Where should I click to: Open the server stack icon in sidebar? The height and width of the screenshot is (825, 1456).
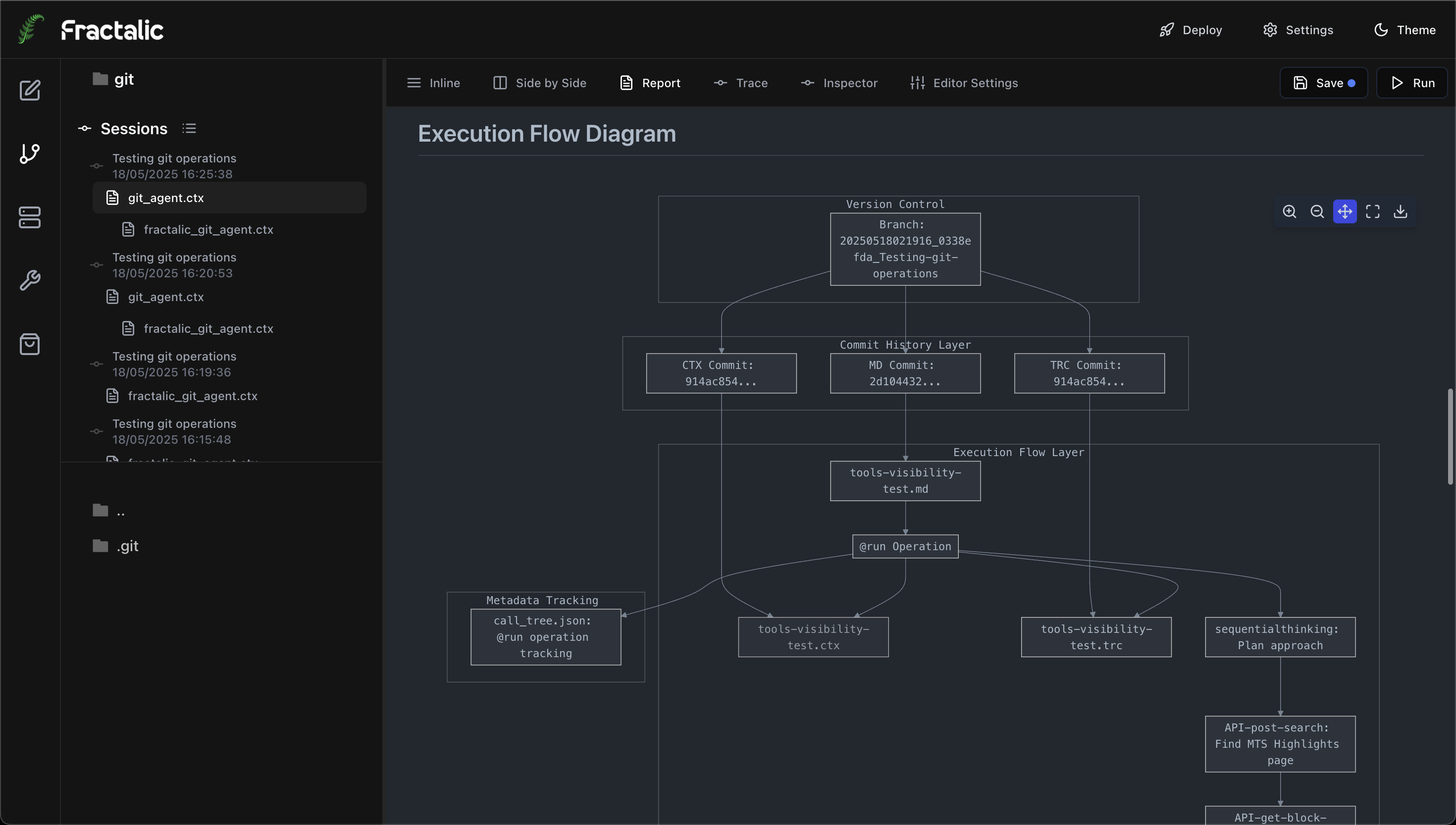point(29,217)
